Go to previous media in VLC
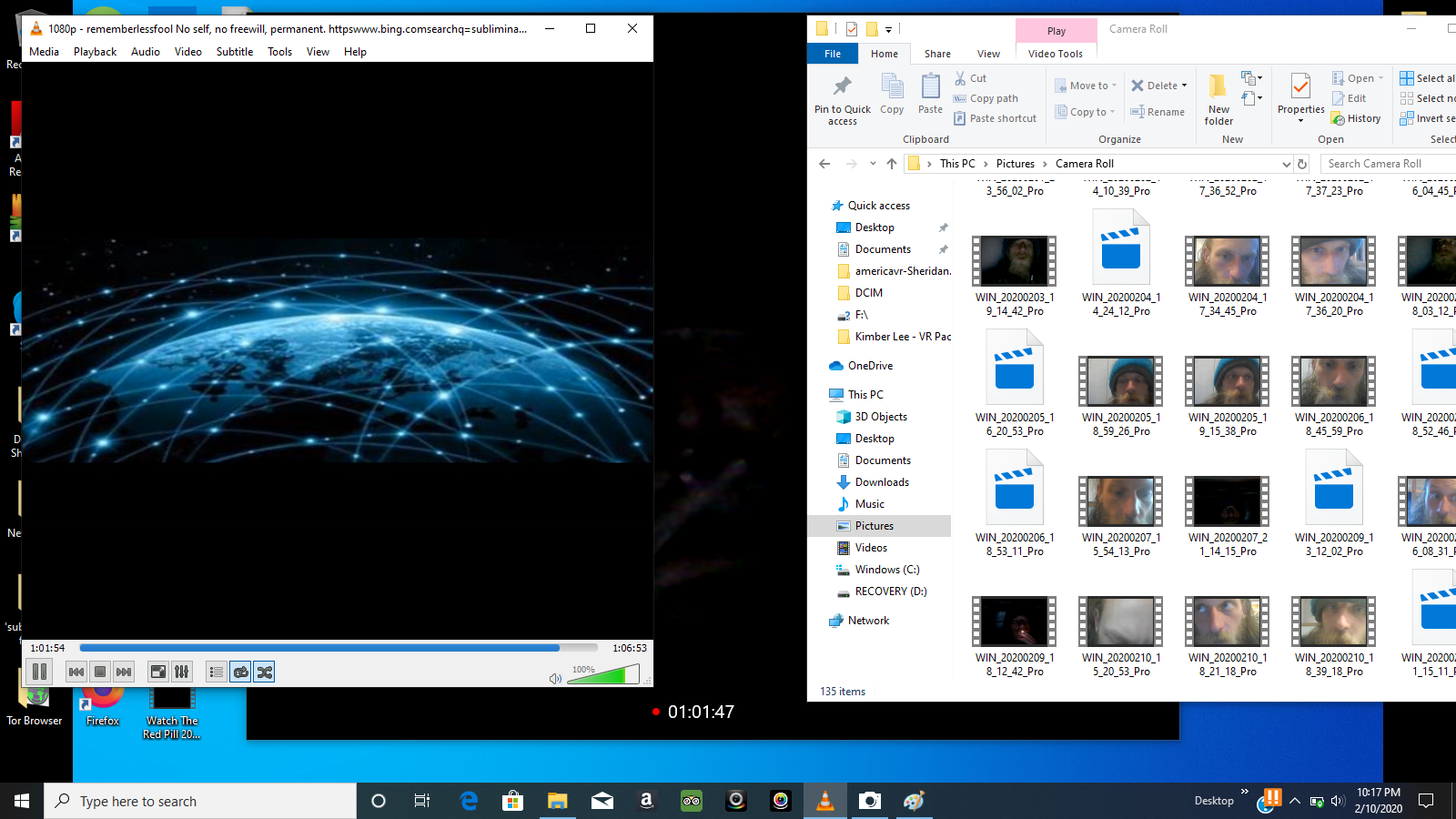The height and width of the screenshot is (819, 1456). 76,672
